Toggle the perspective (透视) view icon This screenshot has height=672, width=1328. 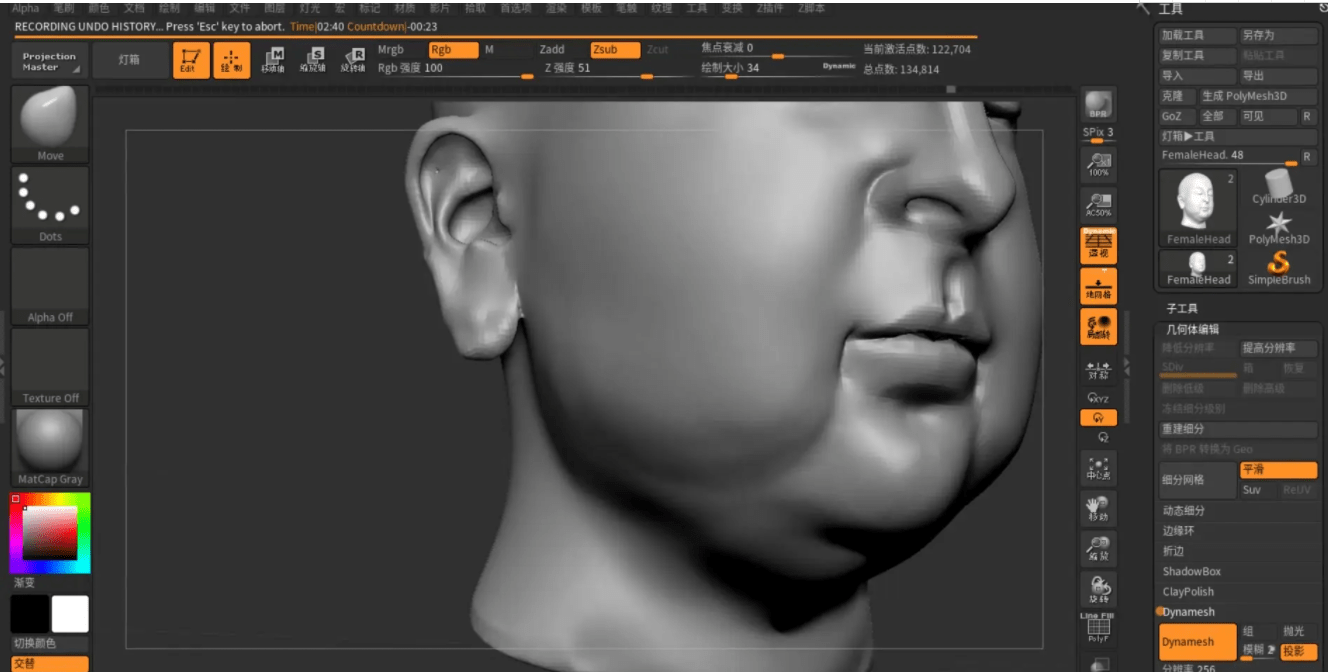[x=1097, y=244]
